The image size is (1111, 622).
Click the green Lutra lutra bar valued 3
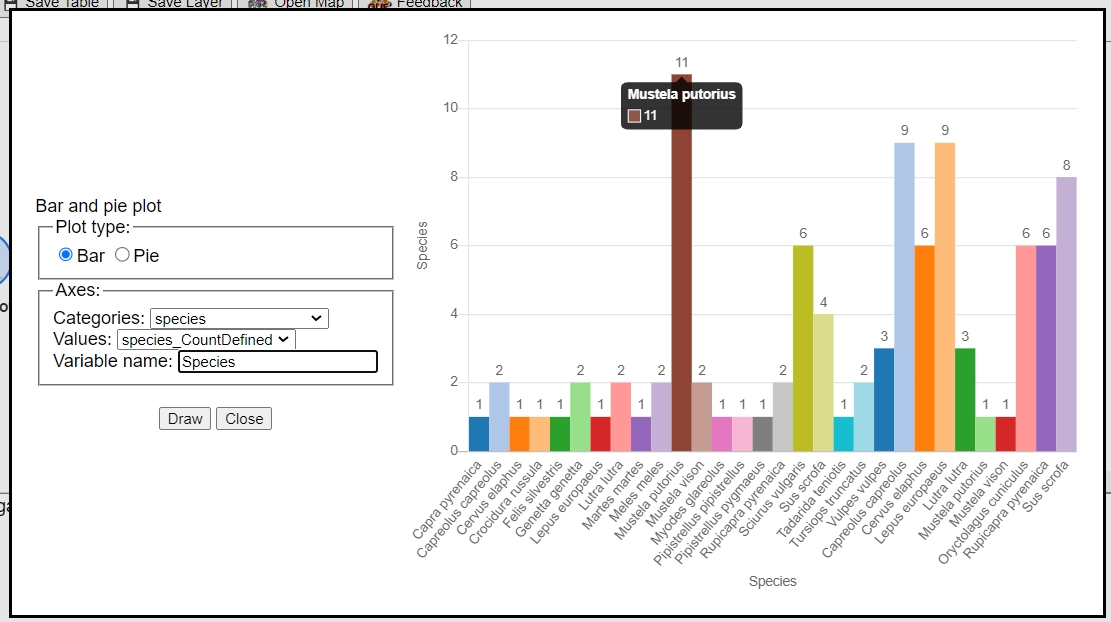tap(965, 400)
